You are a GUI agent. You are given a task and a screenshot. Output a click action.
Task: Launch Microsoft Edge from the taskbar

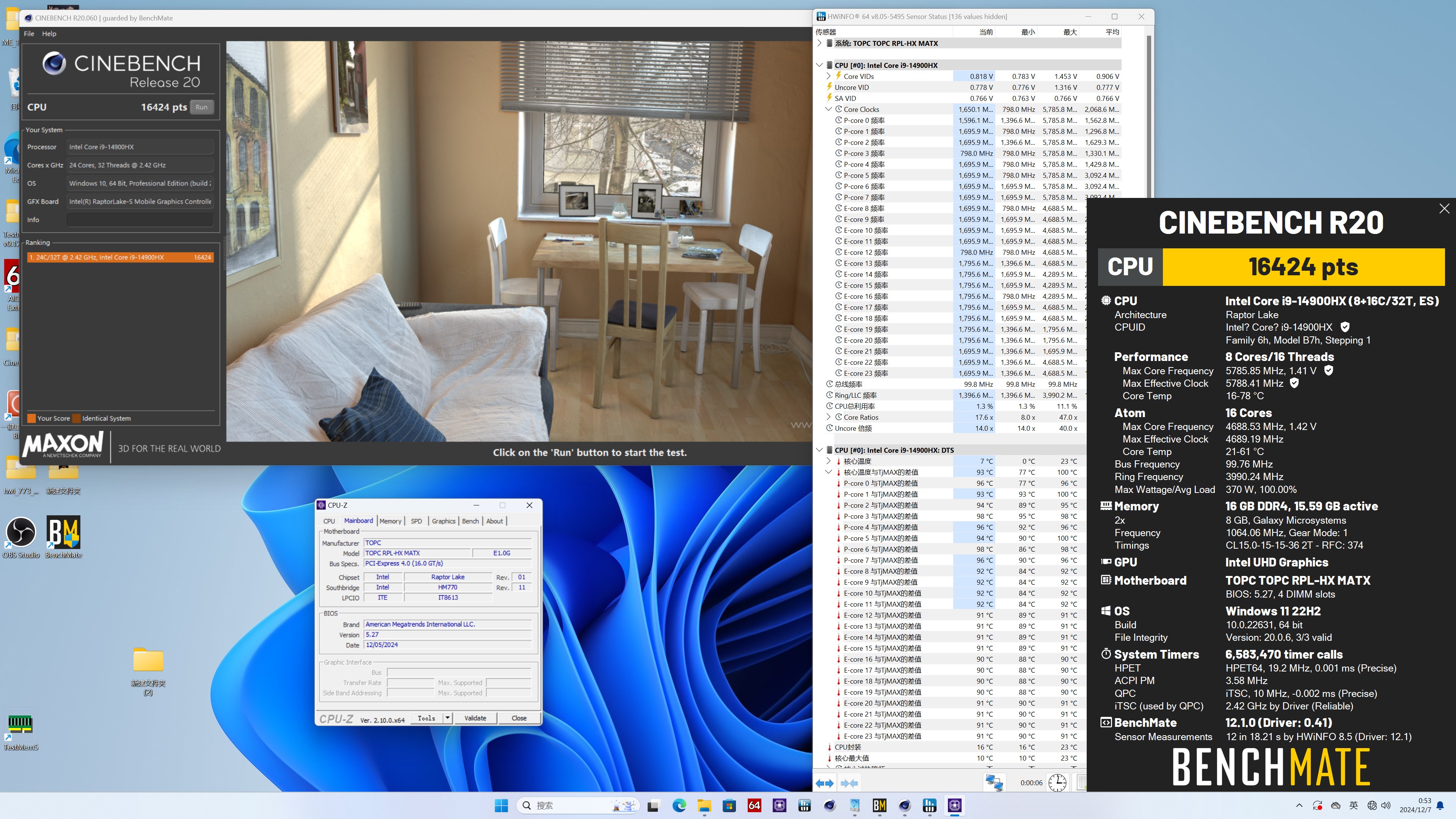[679, 805]
